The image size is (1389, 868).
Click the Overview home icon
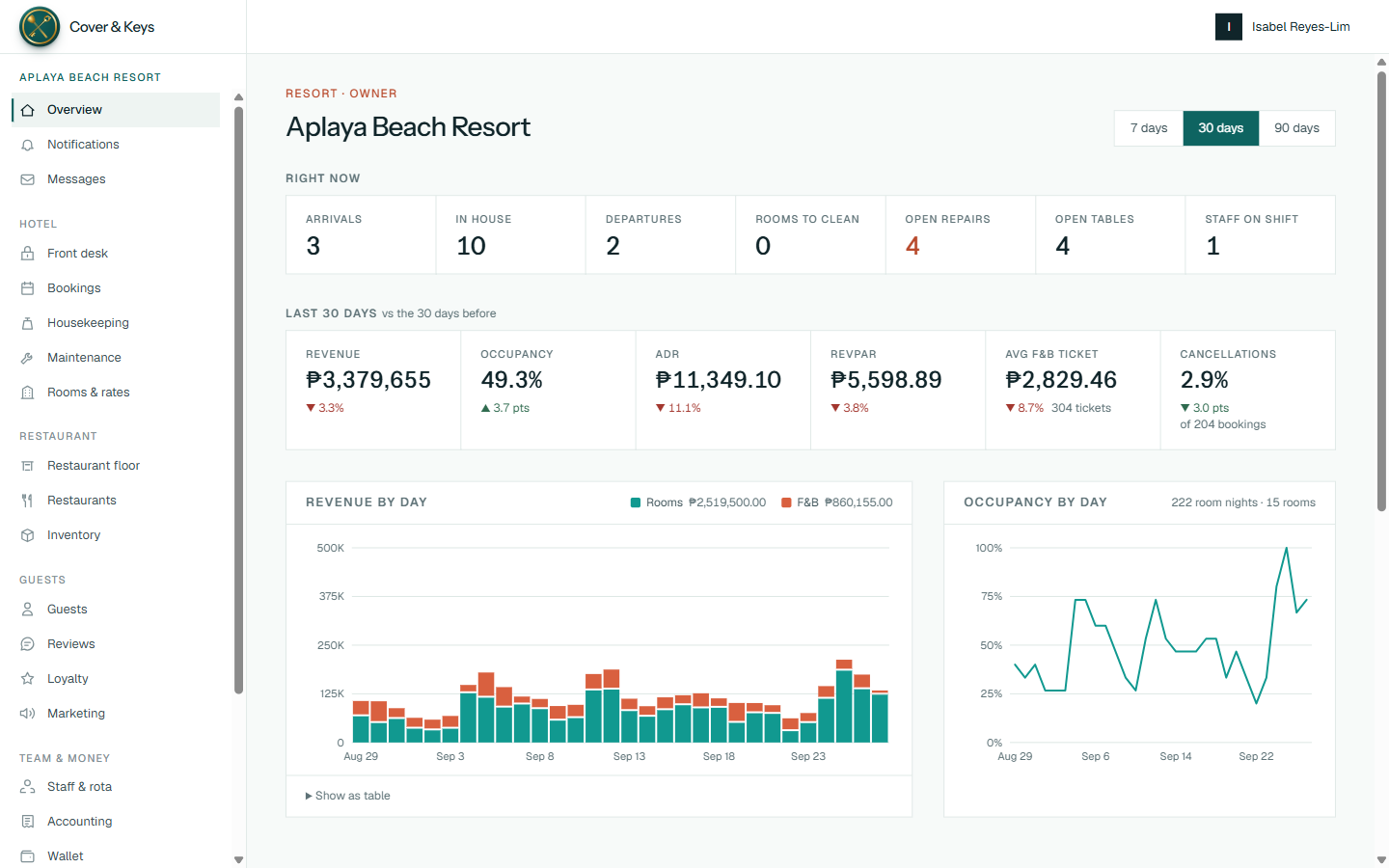coord(28,110)
